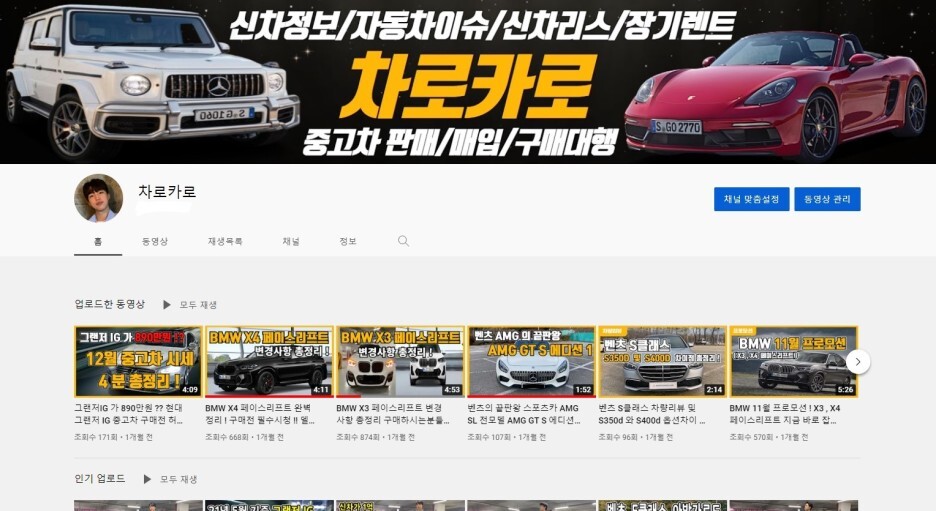936x511 pixels.
Task: Open the 차로카로 profile avatar
Action: [x=98, y=198]
